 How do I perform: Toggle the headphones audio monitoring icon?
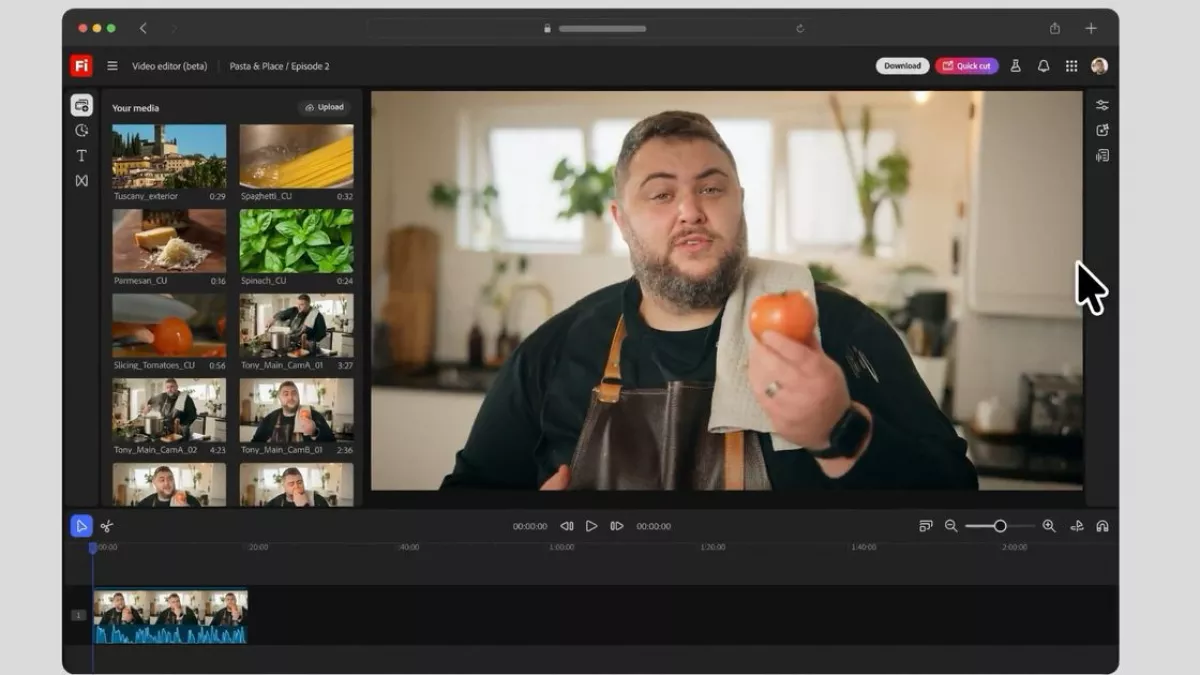coord(1102,526)
